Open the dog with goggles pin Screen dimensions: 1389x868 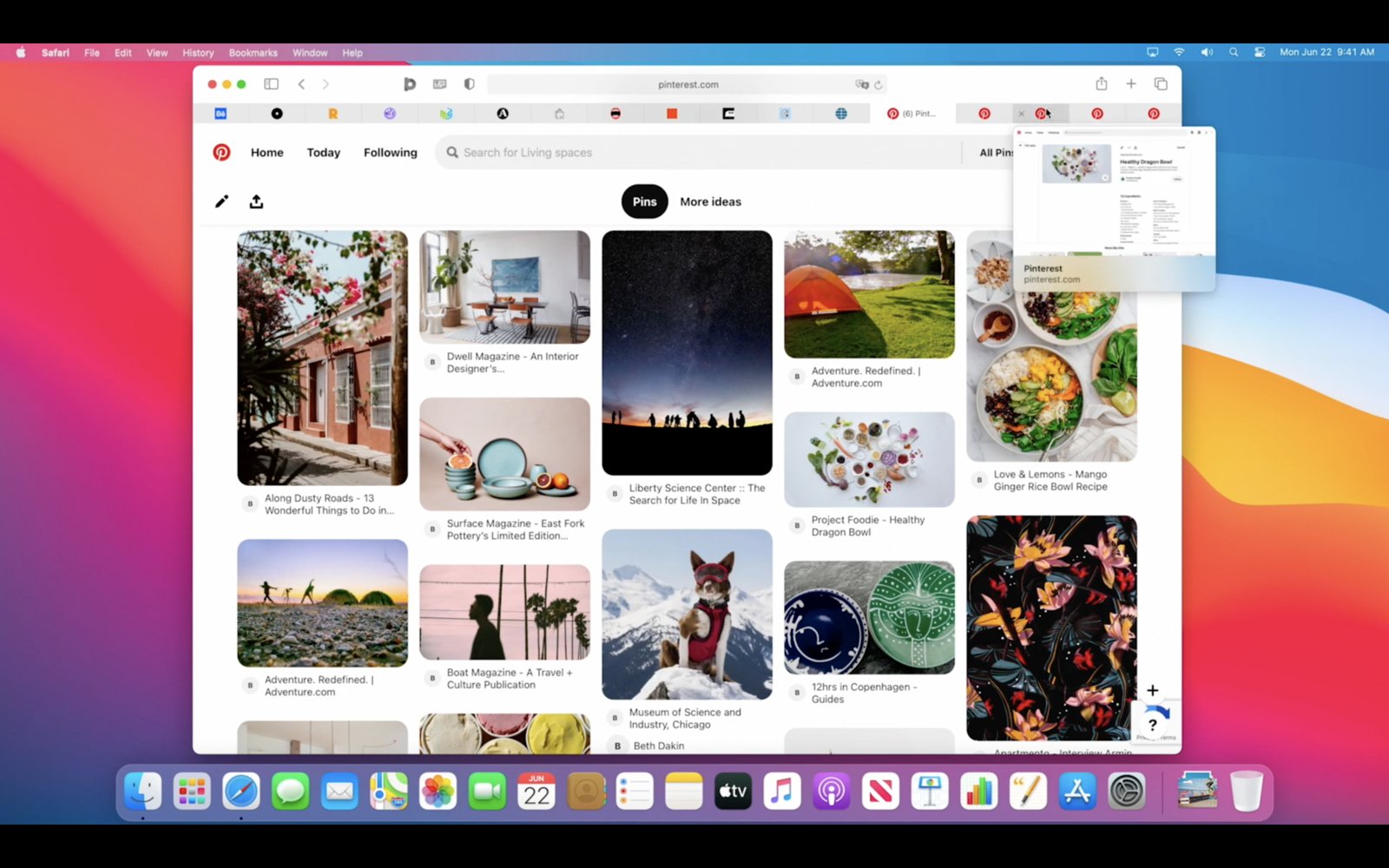(x=687, y=615)
